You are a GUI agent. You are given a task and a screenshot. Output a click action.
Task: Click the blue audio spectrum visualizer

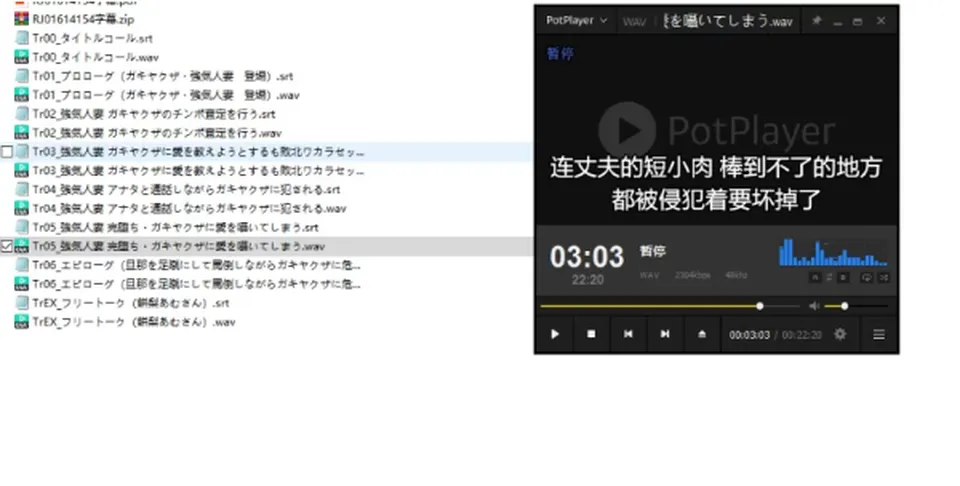tap(833, 252)
